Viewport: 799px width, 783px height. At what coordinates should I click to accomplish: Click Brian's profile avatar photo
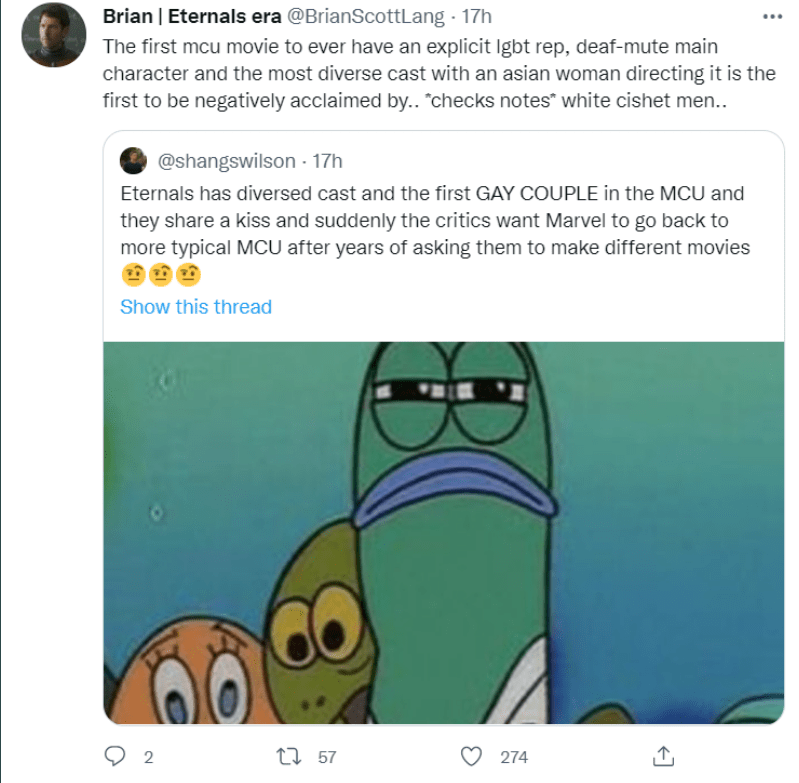click(x=52, y=35)
